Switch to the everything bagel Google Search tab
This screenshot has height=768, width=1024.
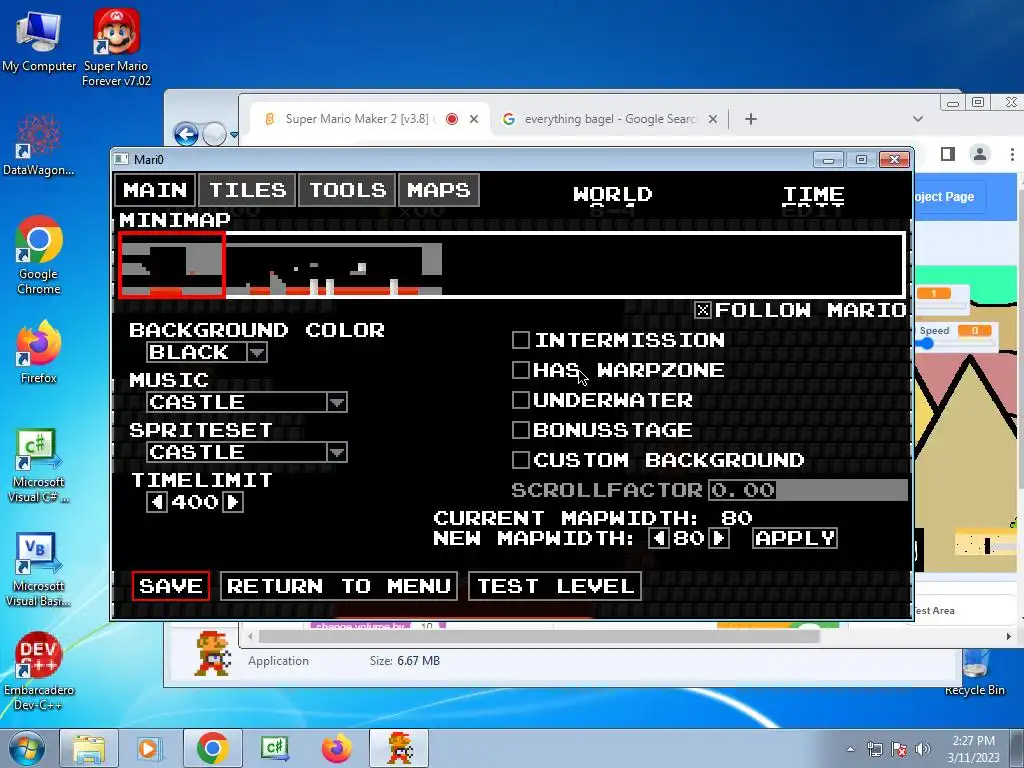610,119
